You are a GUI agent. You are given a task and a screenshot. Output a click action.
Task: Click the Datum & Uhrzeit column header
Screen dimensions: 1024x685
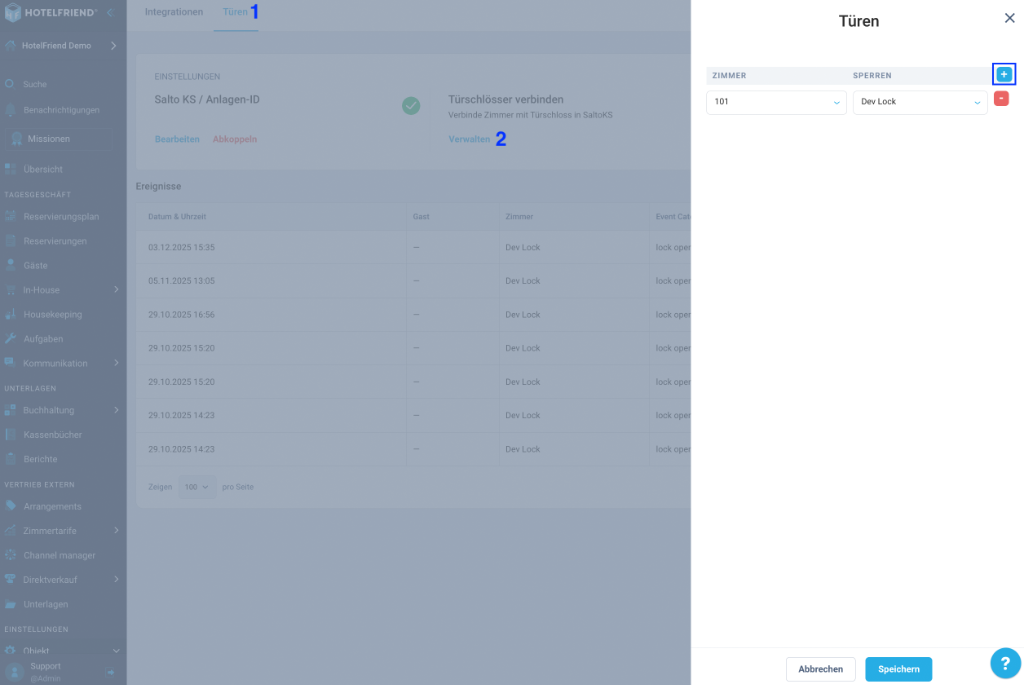177,216
